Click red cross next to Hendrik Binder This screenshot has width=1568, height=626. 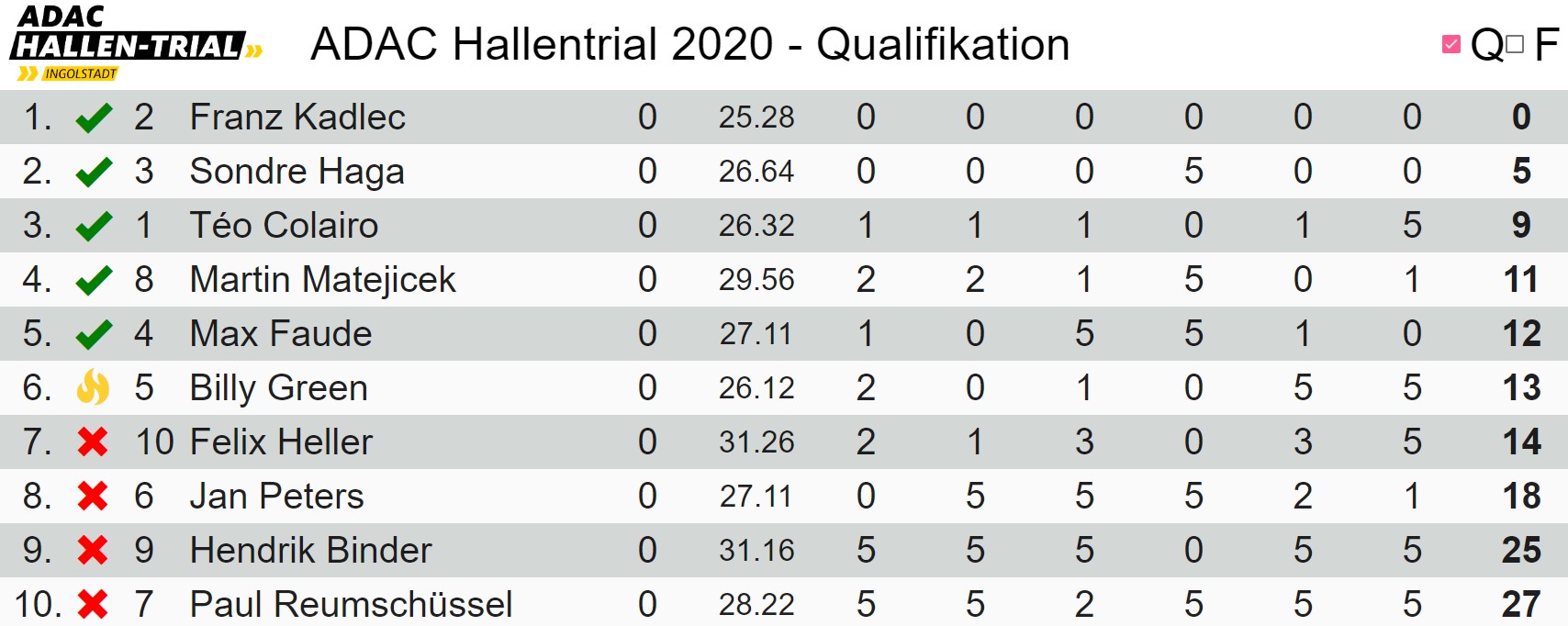point(93,551)
